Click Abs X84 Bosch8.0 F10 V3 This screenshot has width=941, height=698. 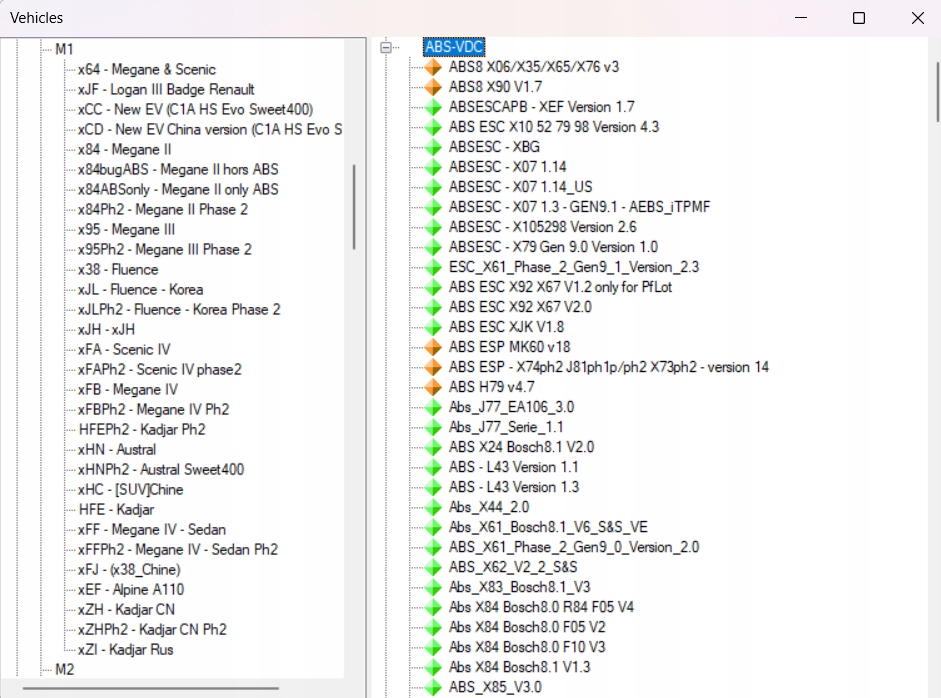528,647
